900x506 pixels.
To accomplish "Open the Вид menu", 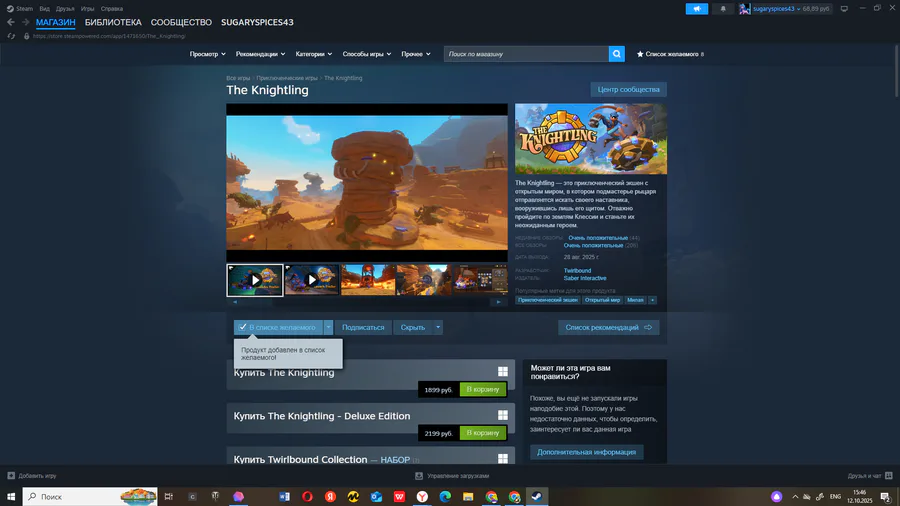I will (44, 9).
